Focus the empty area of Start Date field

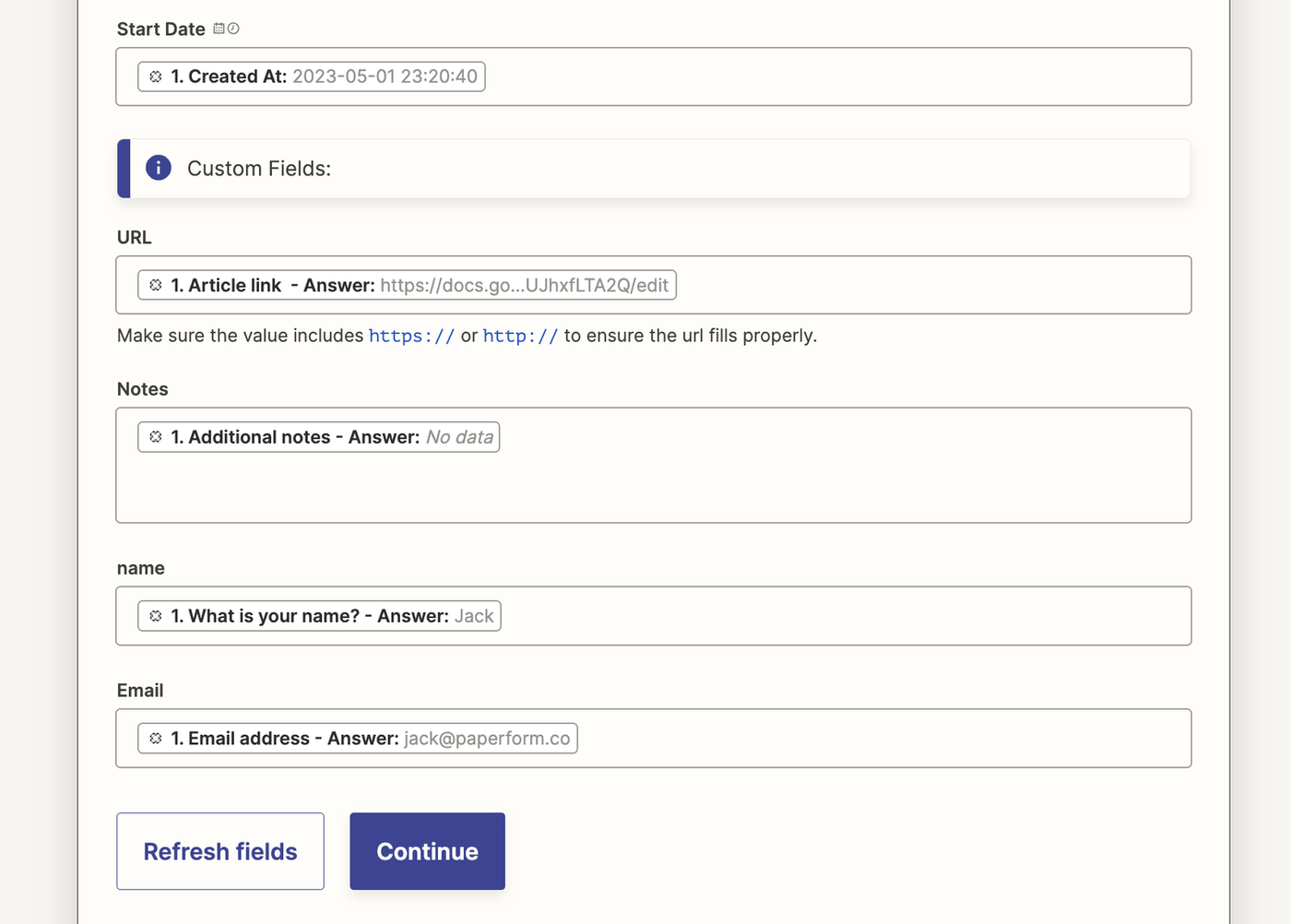click(830, 77)
